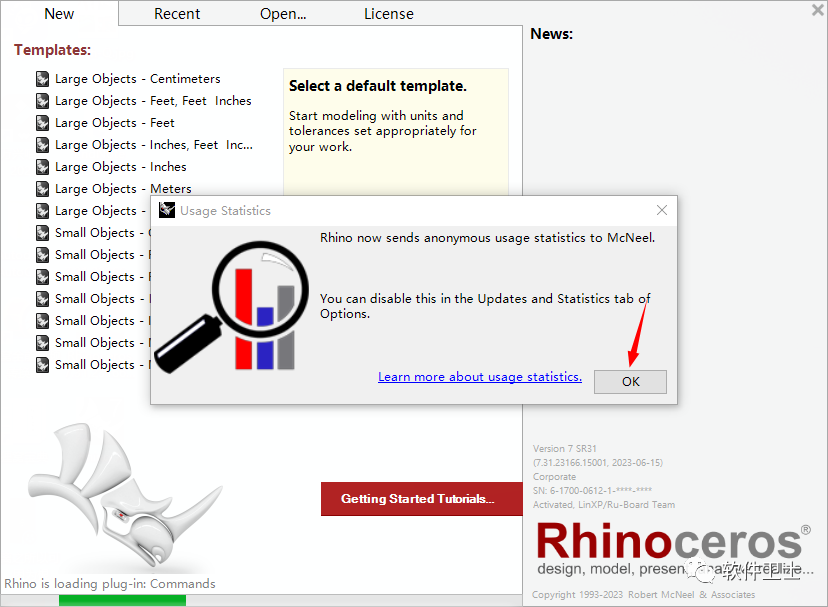
Task: Pick Large Objects - Feet, Feet Inches template
Action: coord(153,101)
